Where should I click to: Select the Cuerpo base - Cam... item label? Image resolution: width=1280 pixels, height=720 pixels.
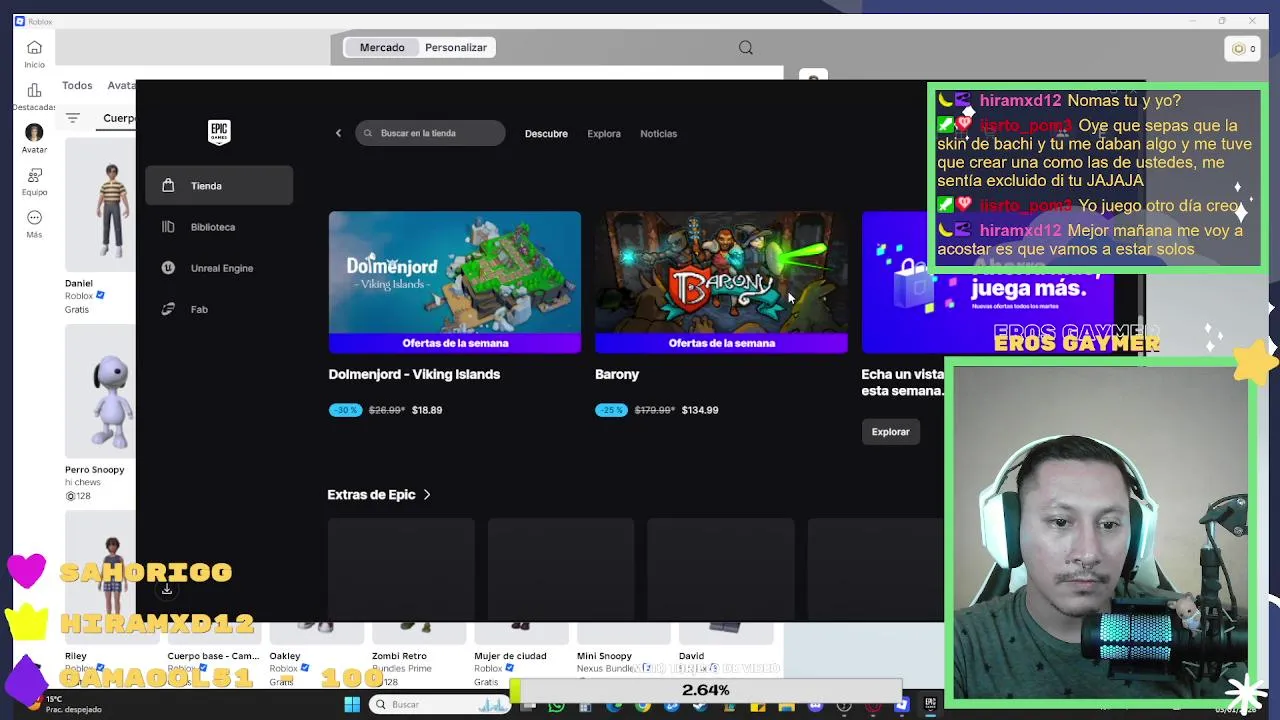coord(212,656)
